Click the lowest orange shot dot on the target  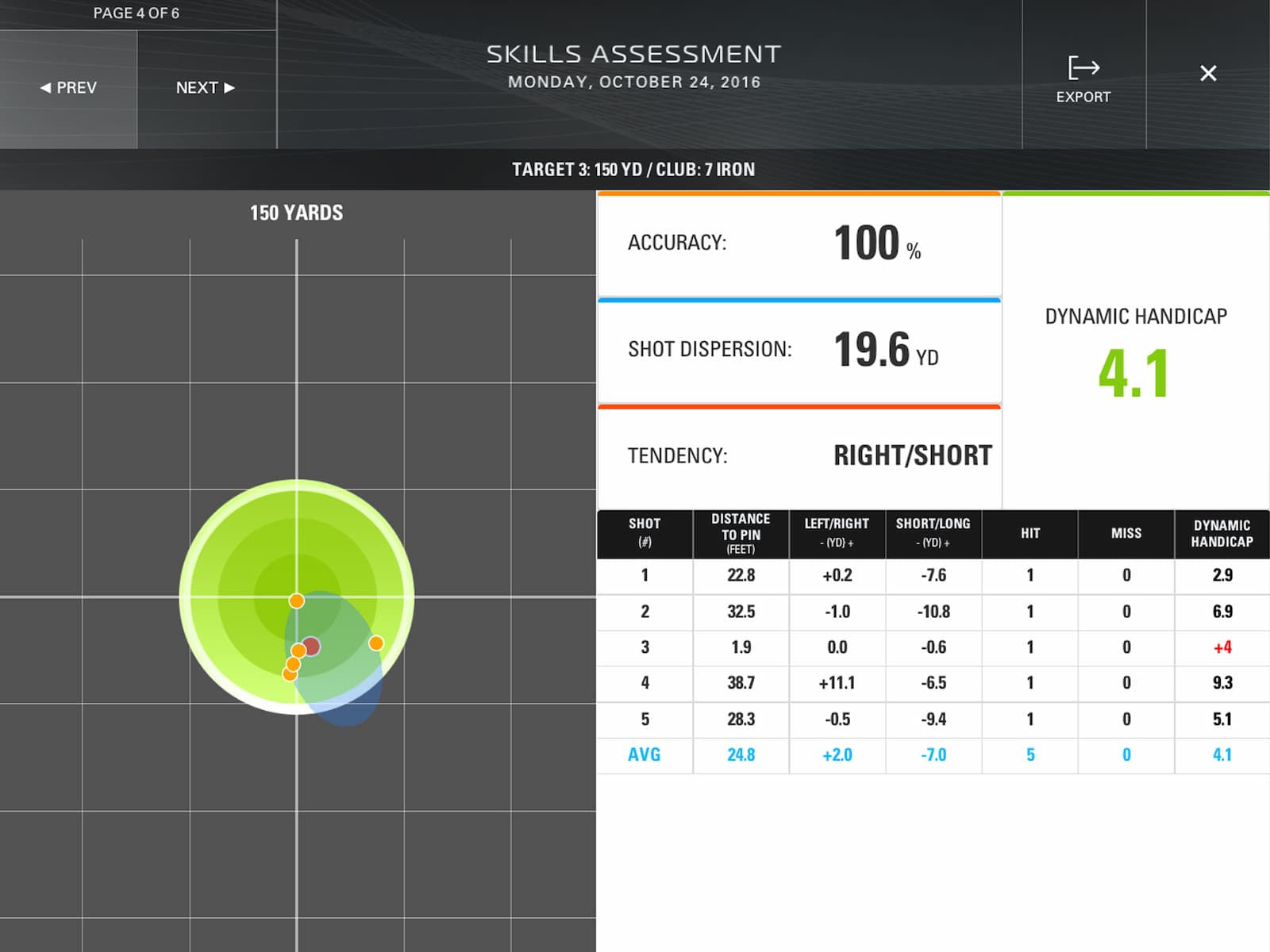[x=290, y=674]
